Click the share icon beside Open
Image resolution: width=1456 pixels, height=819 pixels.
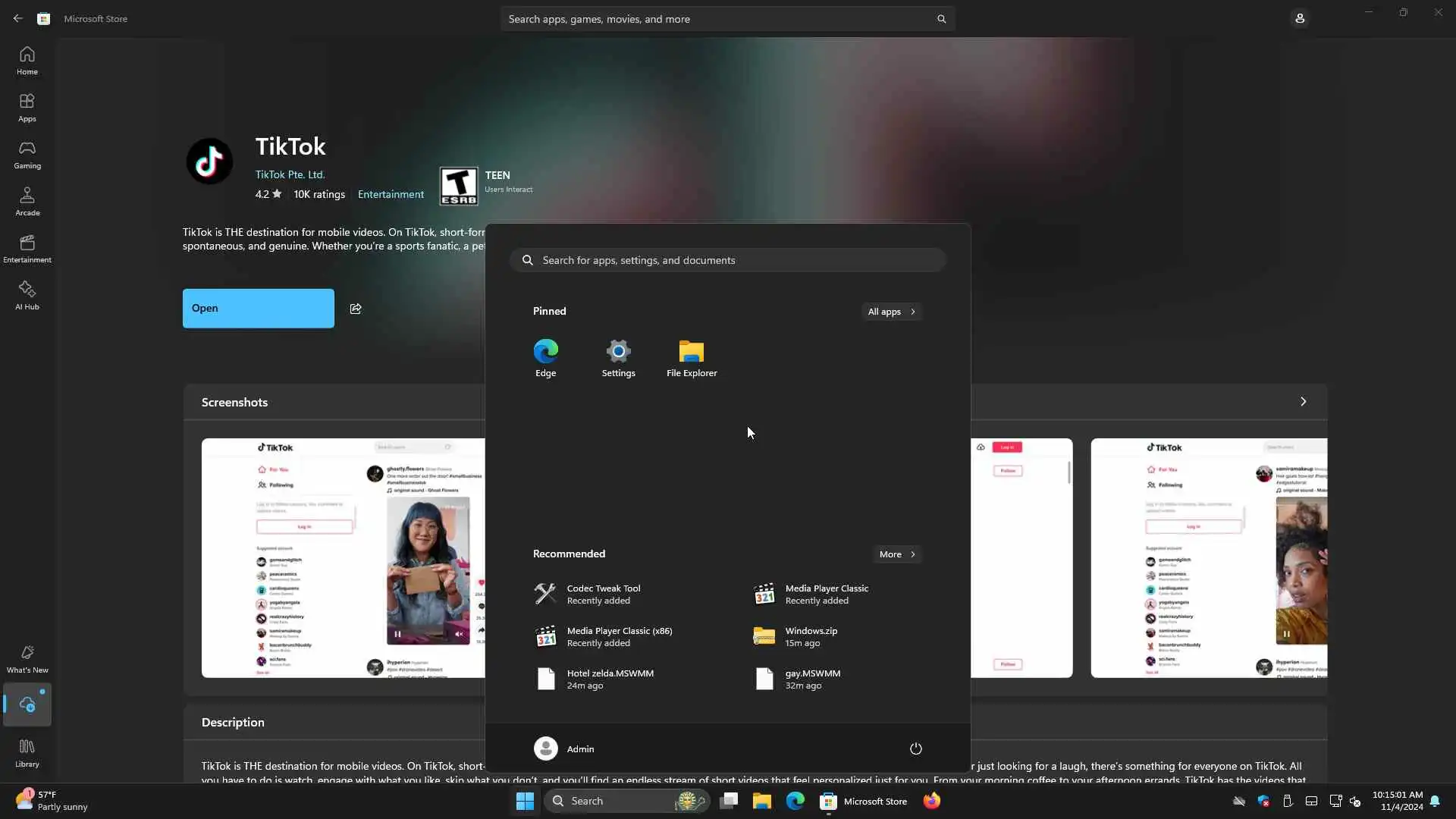click(x=356, y=309)
